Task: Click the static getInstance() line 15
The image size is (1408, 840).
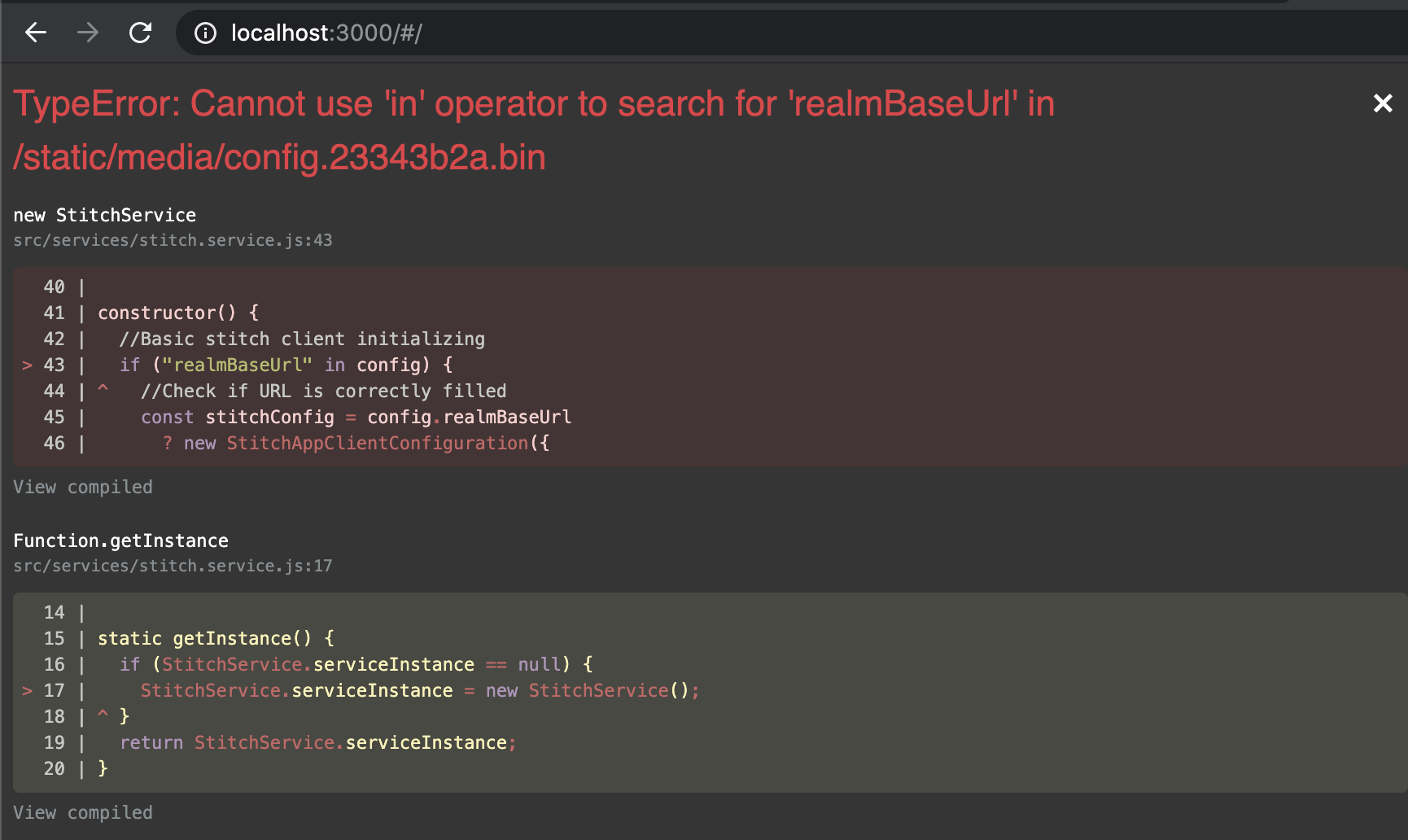Action: click(x=216, y=638)
